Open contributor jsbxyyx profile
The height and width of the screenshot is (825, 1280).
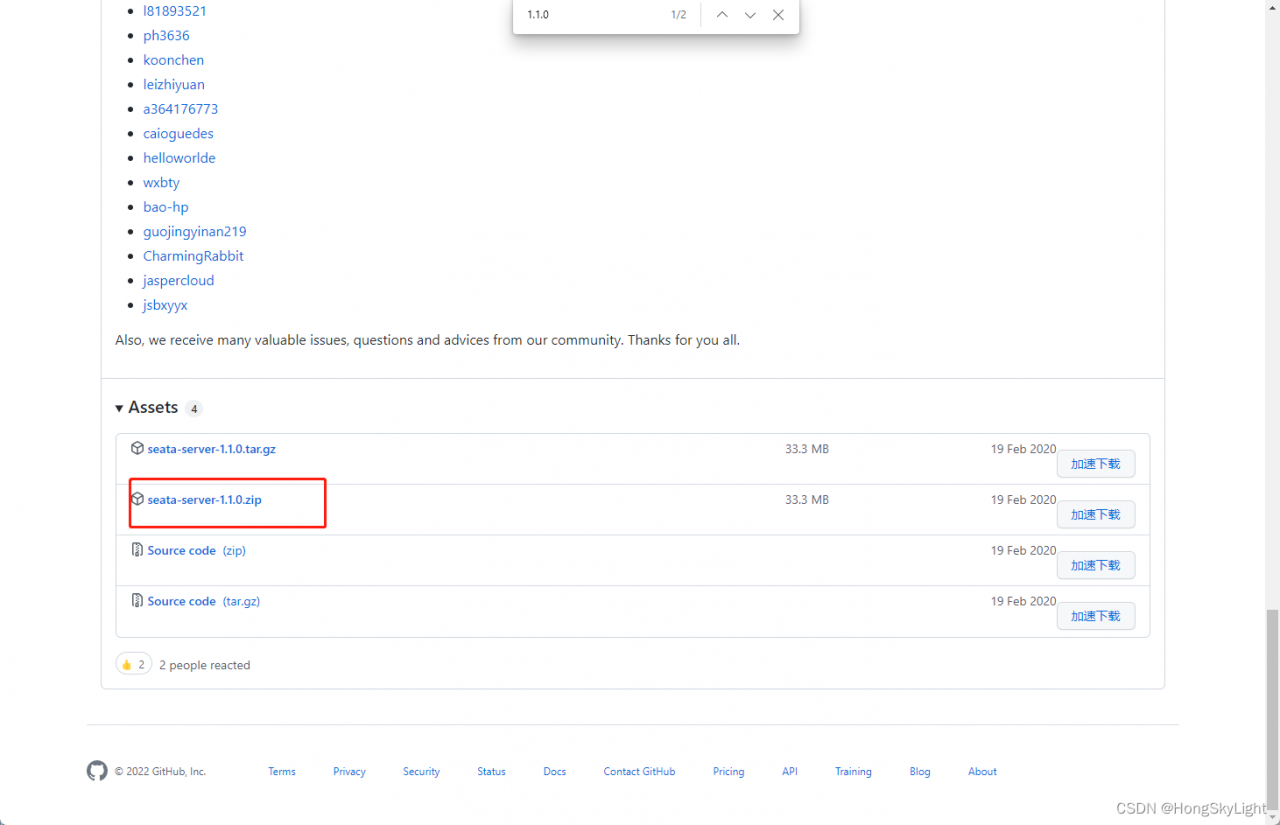point(165,305)
